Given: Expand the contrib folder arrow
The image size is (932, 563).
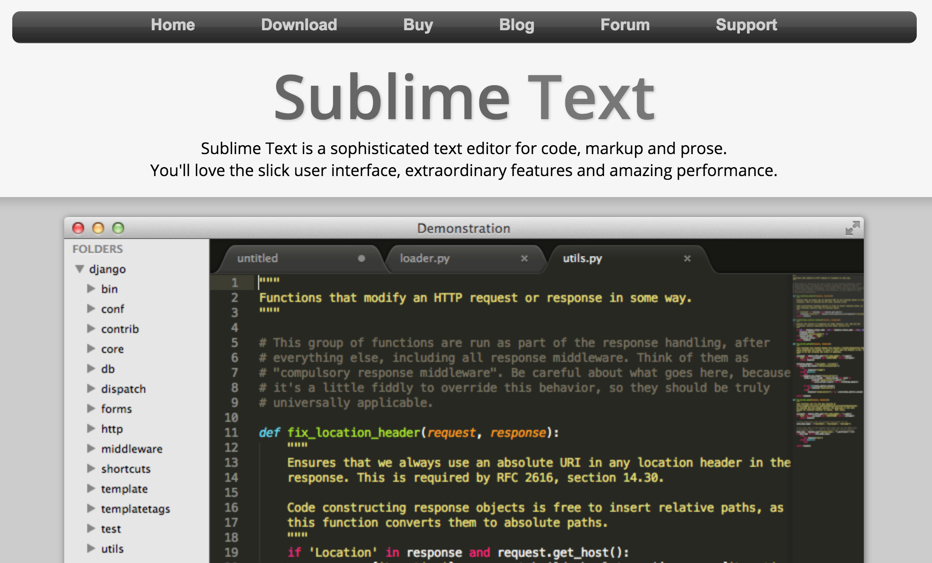Looking at the screenshot, I should pyautogui.click(x=91, y=329).
